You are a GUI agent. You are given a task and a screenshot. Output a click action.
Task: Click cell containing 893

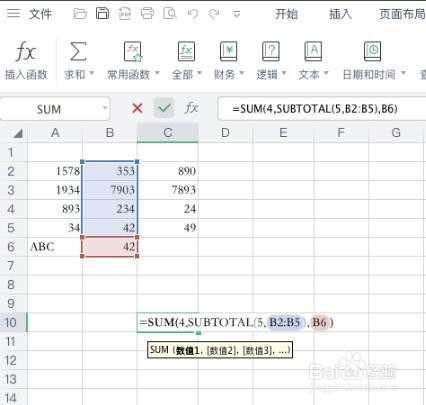pos(55,209)
